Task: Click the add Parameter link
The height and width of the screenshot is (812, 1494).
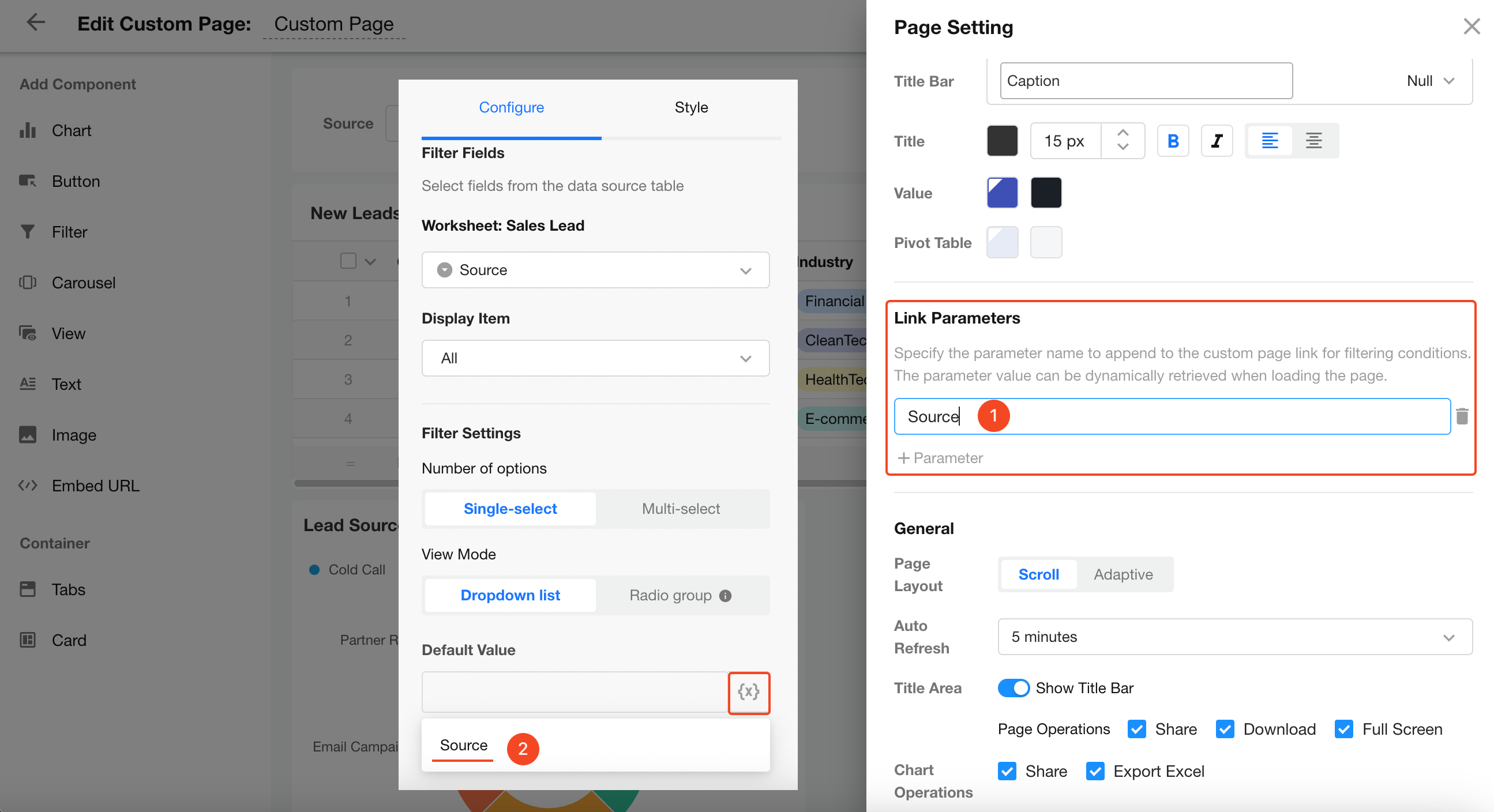Action: [x=940, y=458]
